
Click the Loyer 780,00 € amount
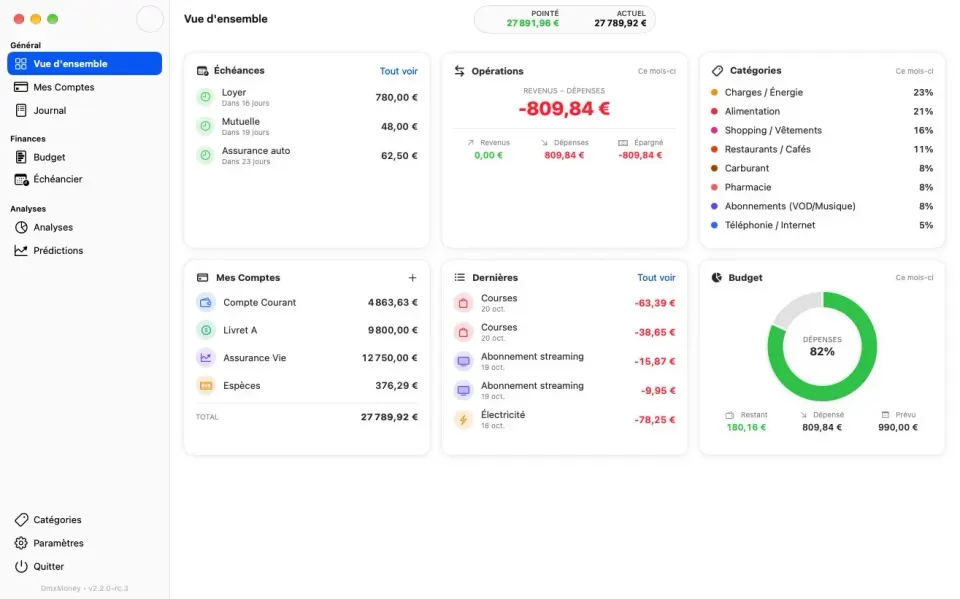397,97
